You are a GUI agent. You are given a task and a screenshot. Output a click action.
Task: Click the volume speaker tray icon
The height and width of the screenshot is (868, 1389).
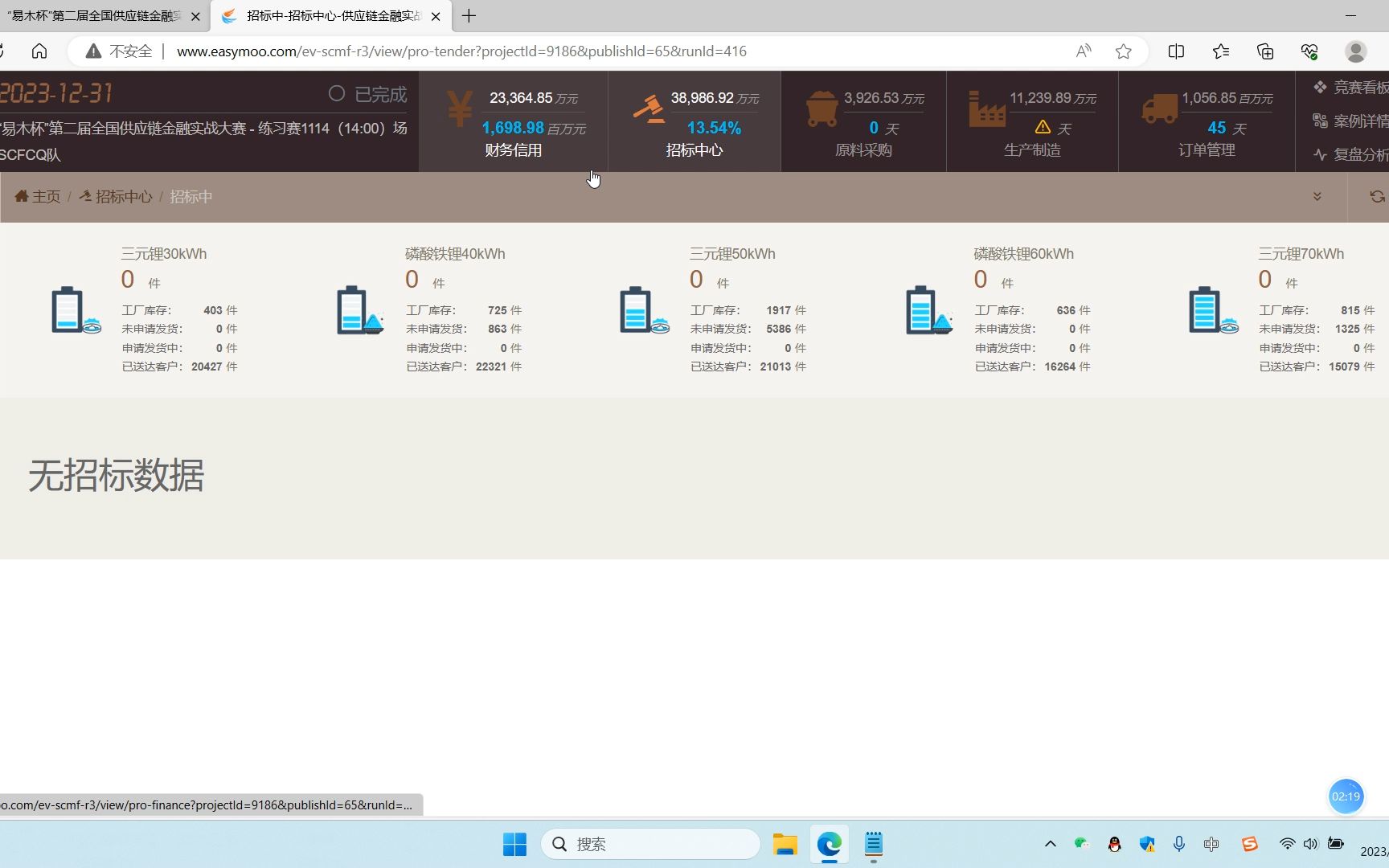1310,844
